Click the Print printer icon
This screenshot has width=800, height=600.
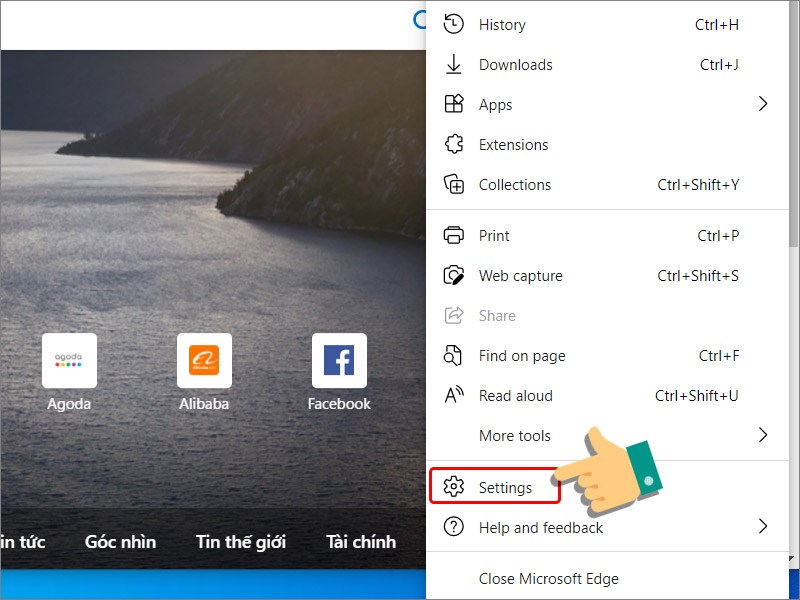pos(454,235)
